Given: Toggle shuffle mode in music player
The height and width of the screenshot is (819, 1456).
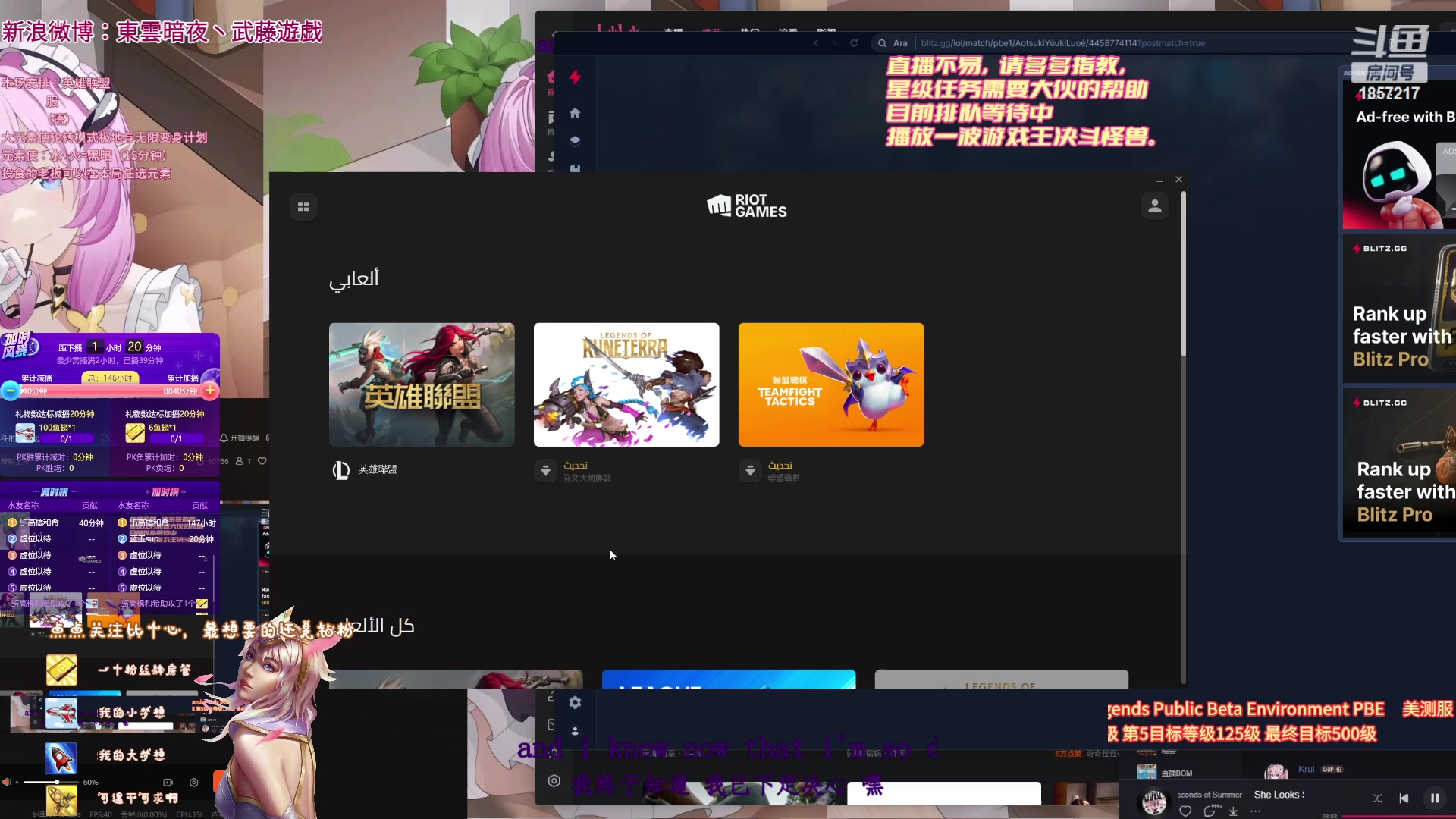Looking at the screenshot, I should [1377, 798].
